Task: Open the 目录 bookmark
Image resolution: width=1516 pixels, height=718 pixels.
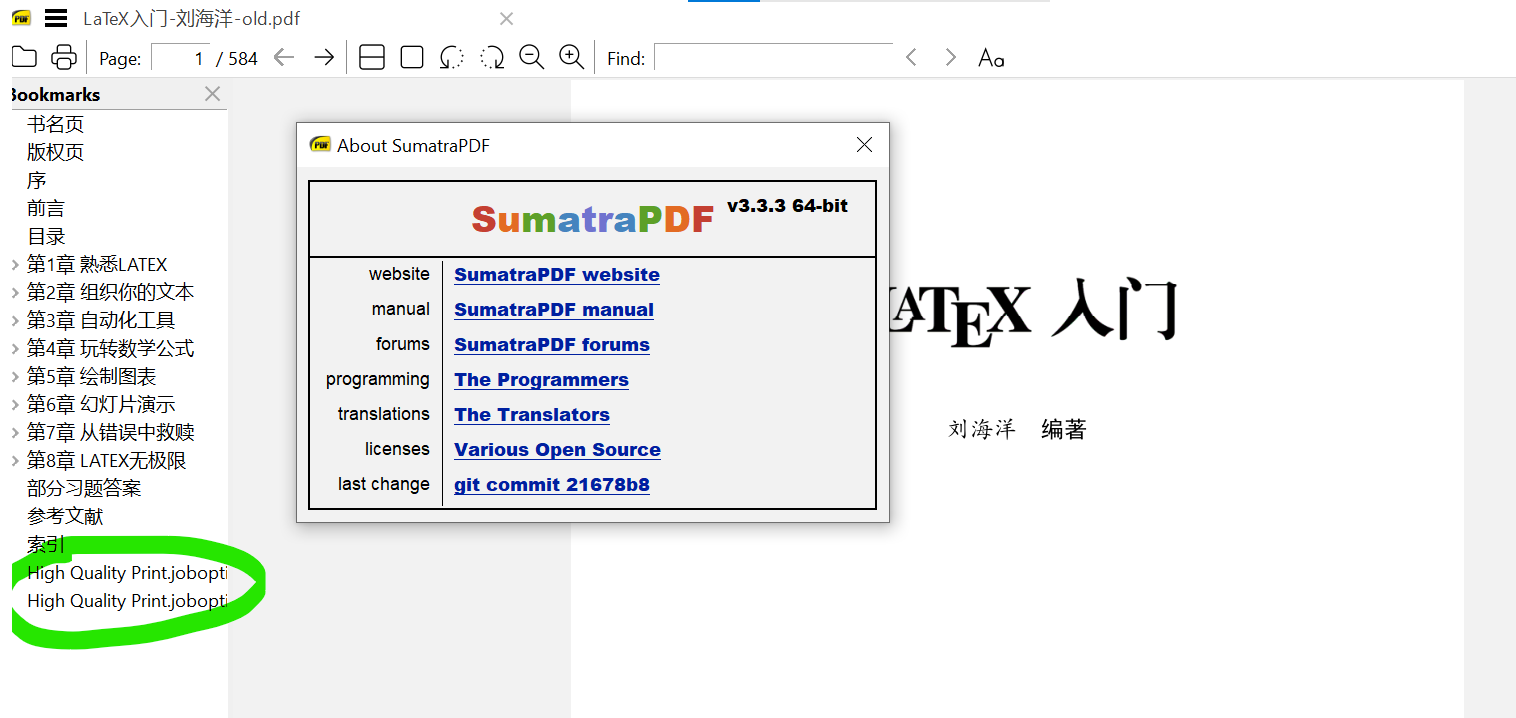Action: pyautogui.click(x=46, y=236)
